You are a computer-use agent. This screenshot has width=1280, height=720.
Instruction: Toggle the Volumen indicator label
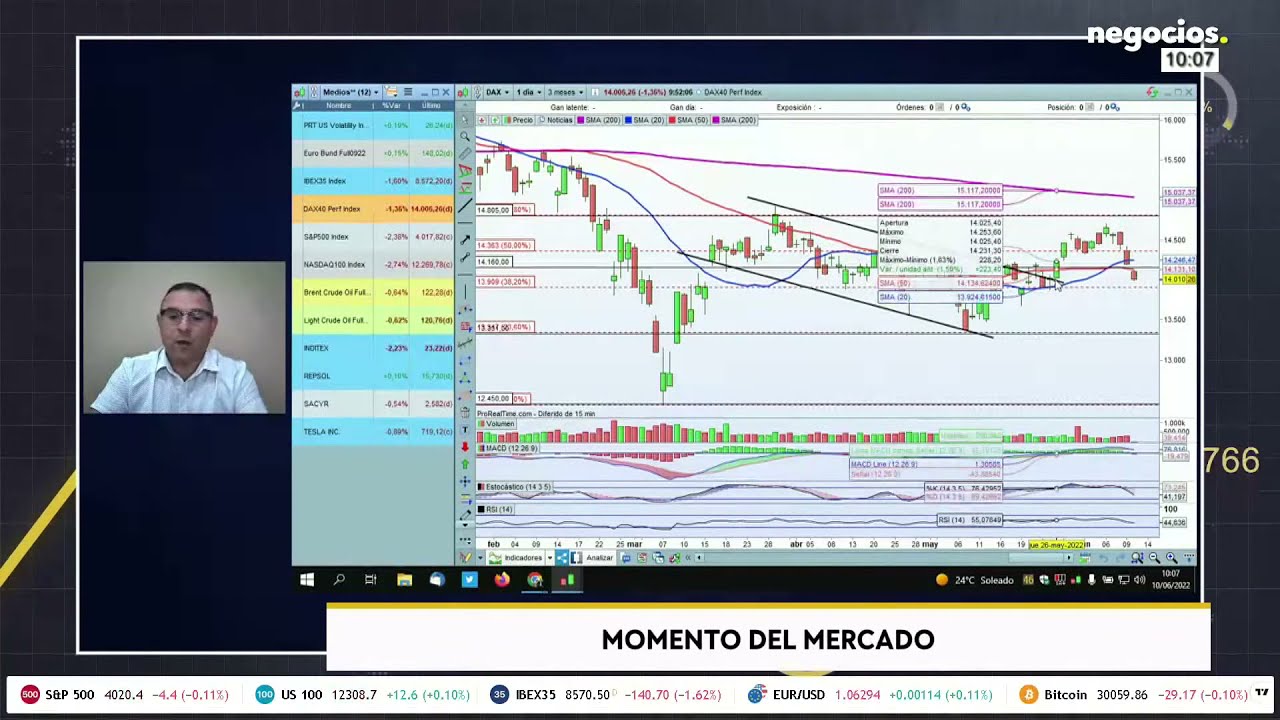tap(496, 424)
